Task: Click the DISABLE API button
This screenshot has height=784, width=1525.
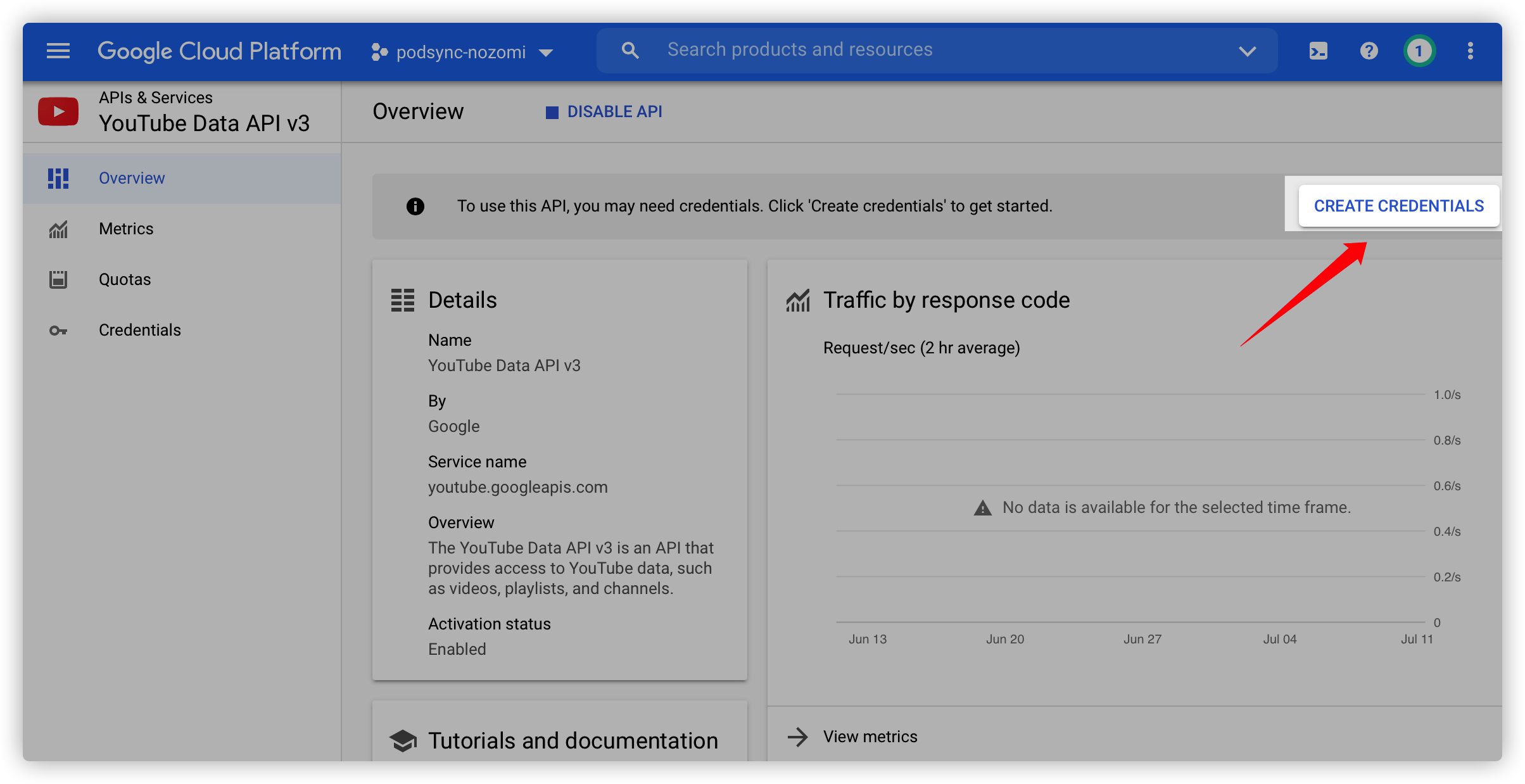Action: pos(604,111)
